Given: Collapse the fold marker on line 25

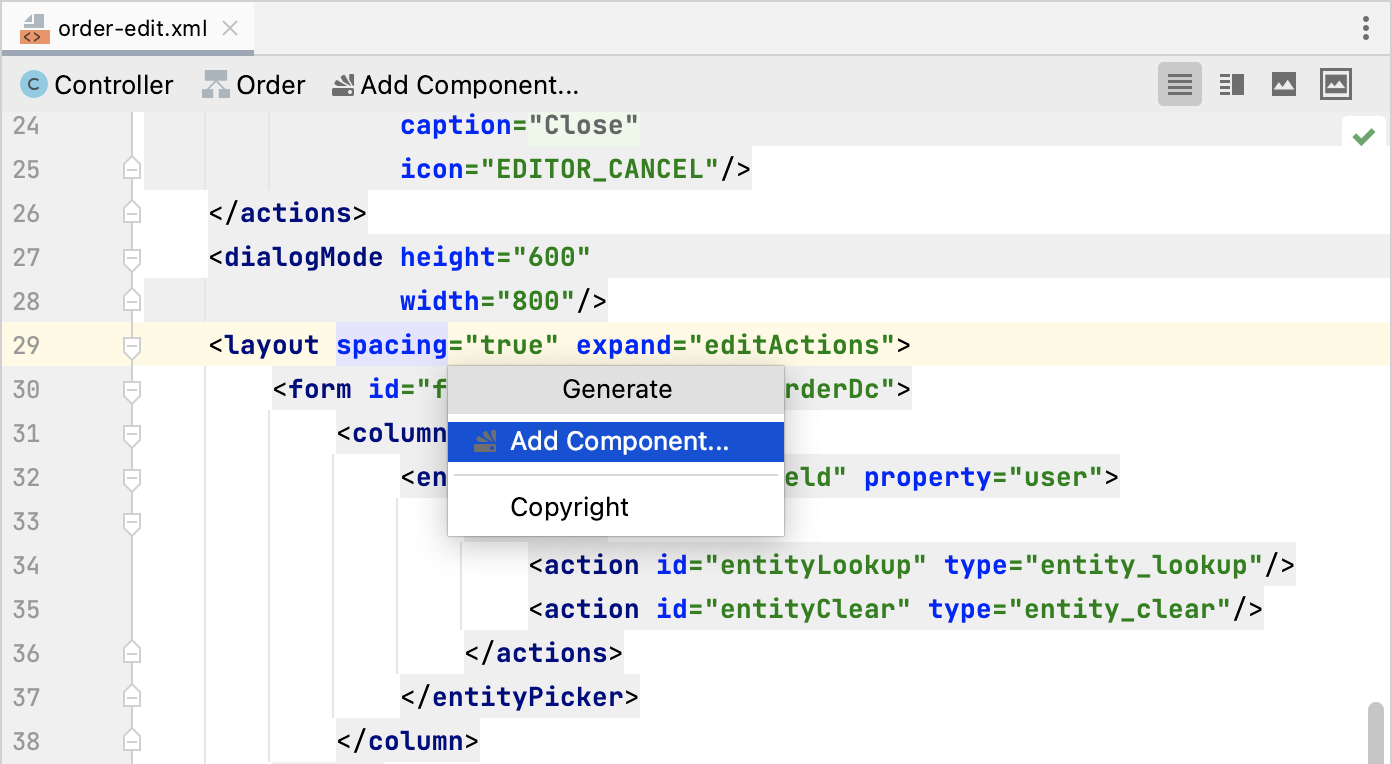Looking at the screenshot, I should [131, 169].
